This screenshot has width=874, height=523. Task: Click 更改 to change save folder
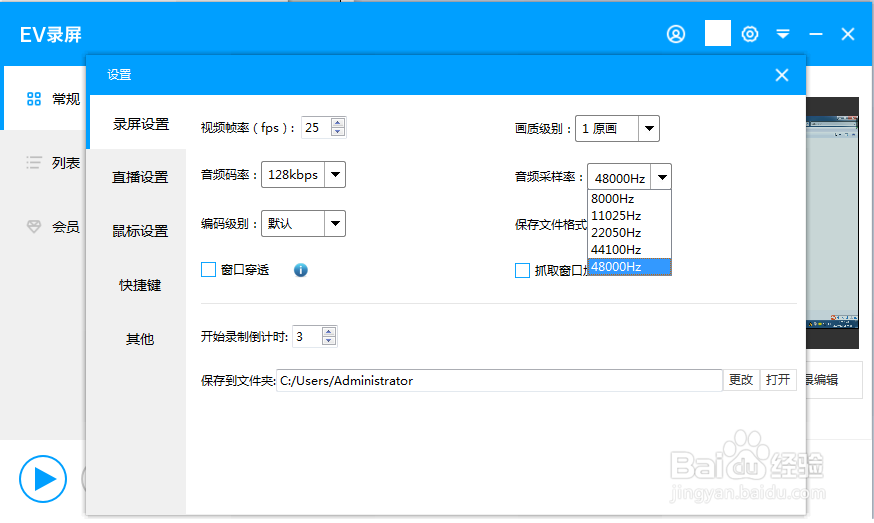[741, 380]
